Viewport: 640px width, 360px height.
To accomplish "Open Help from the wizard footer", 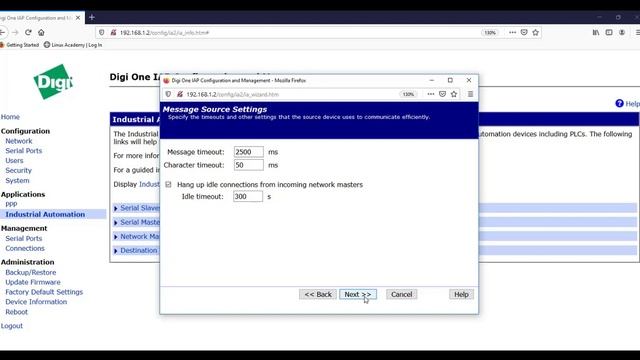I will 461,294.
